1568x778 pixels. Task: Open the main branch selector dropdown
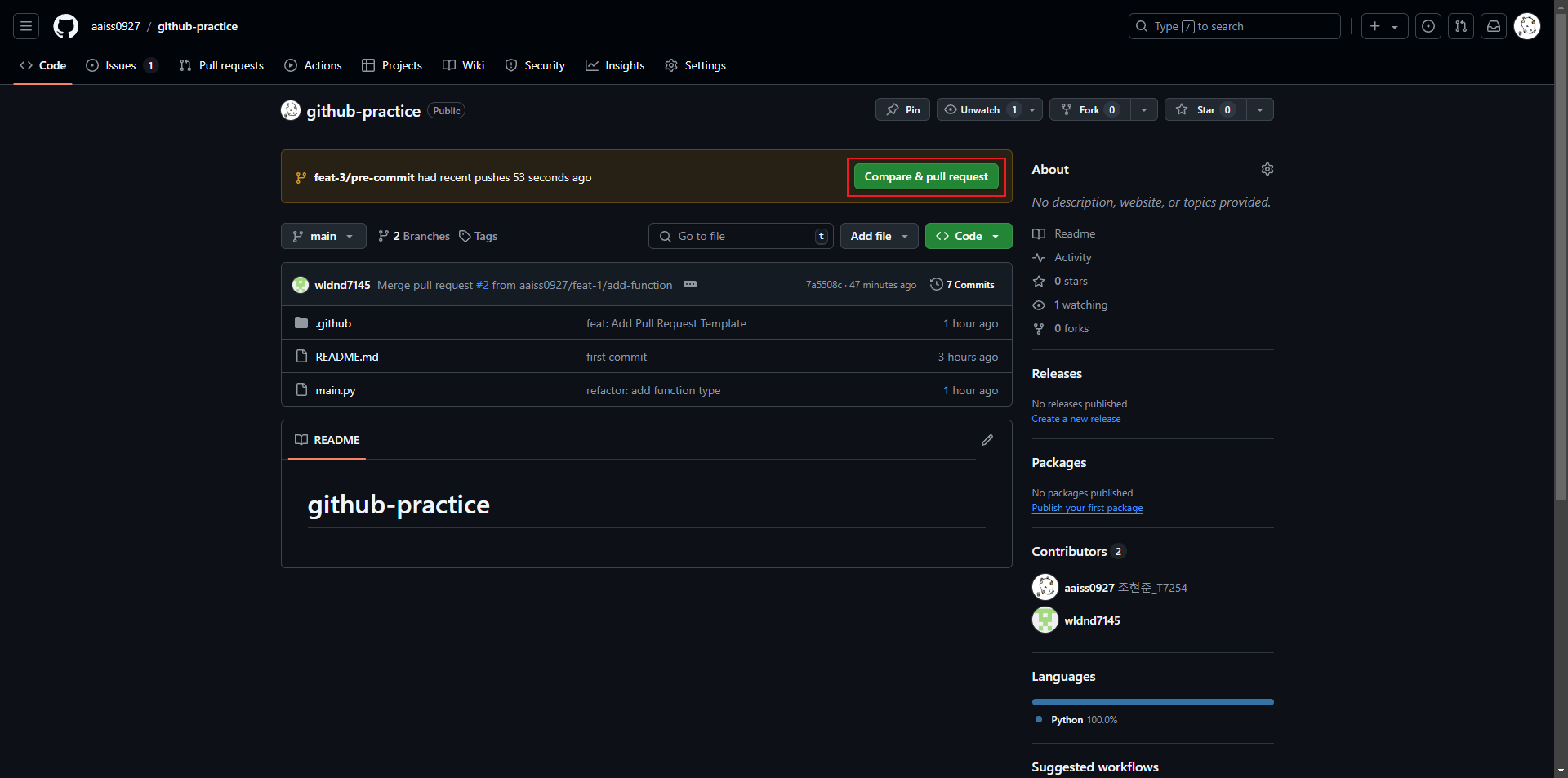pos(323,236)
